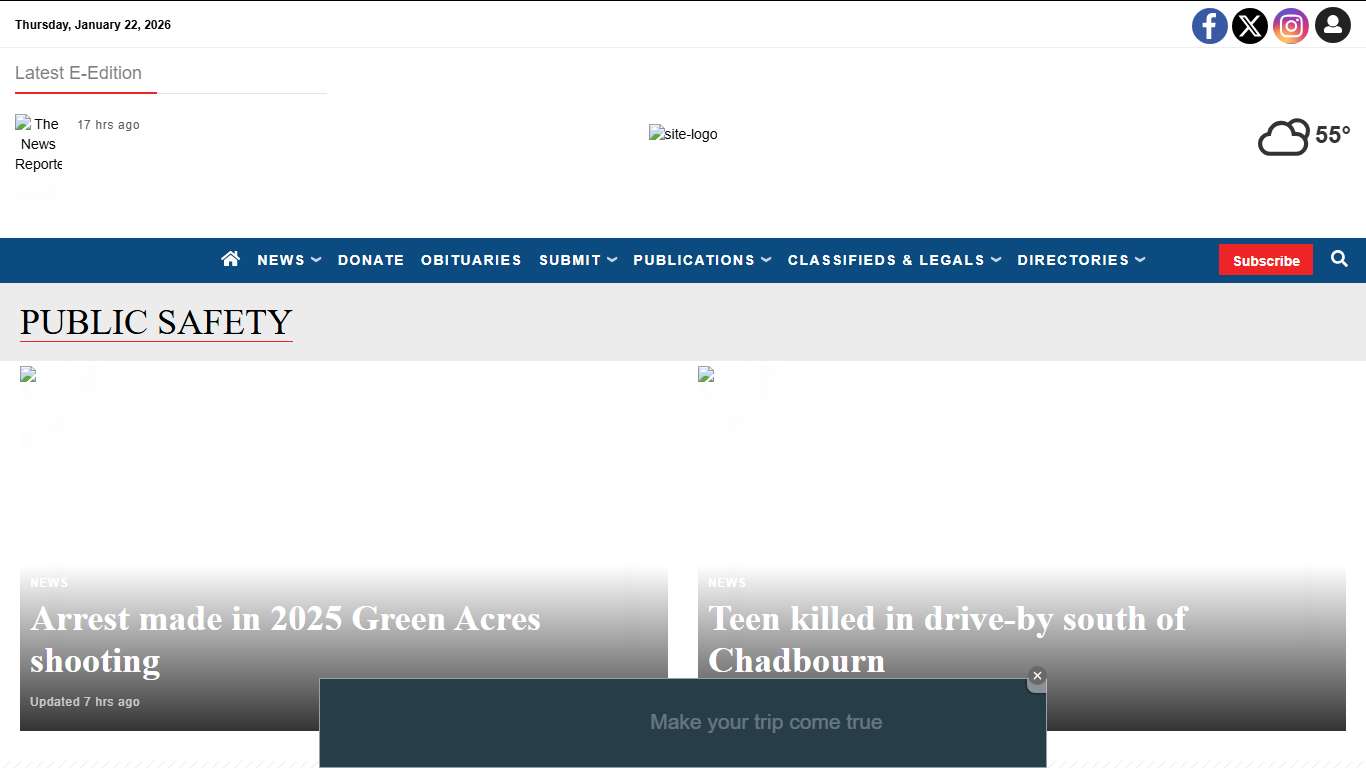The width and height of the screenshot is (1366, 768).
Task: Click the site-logo image in header
Action: (x=683, y=134)
